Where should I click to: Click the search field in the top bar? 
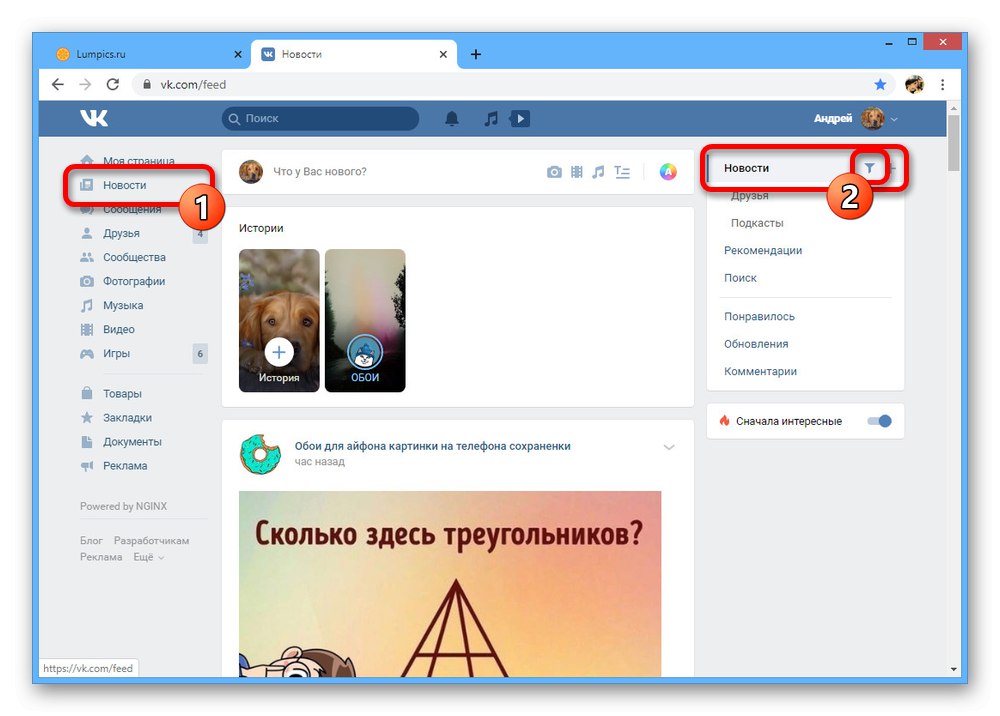click(x=320, y=118)
